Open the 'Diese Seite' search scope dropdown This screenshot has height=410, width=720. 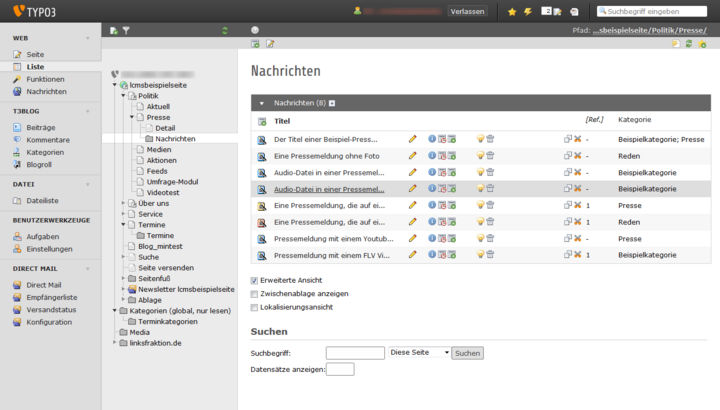pyautogui.click(x=419, y=353)
